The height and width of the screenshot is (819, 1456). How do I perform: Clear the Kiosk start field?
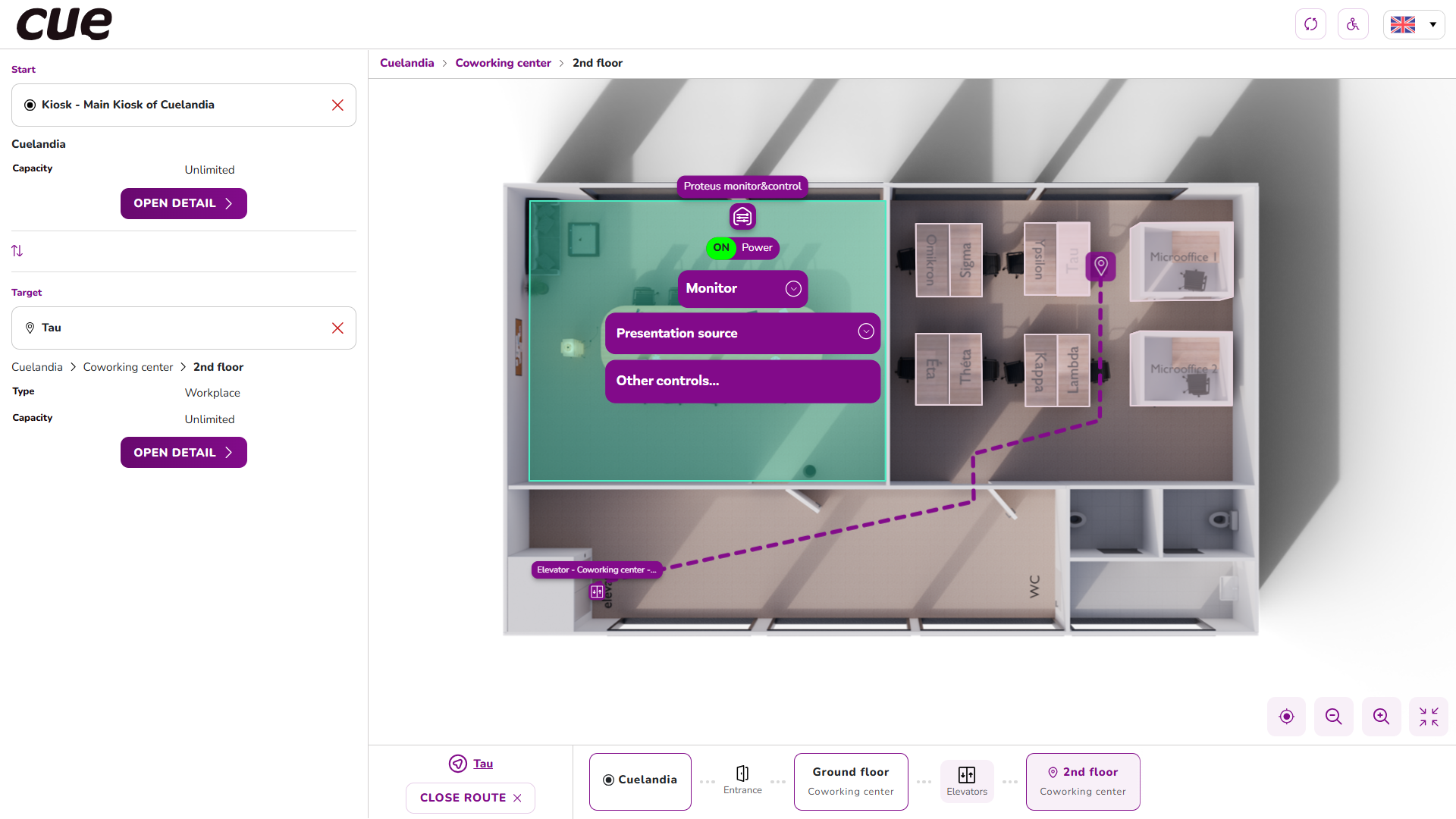pyautogui.click(x=337, y=105)
